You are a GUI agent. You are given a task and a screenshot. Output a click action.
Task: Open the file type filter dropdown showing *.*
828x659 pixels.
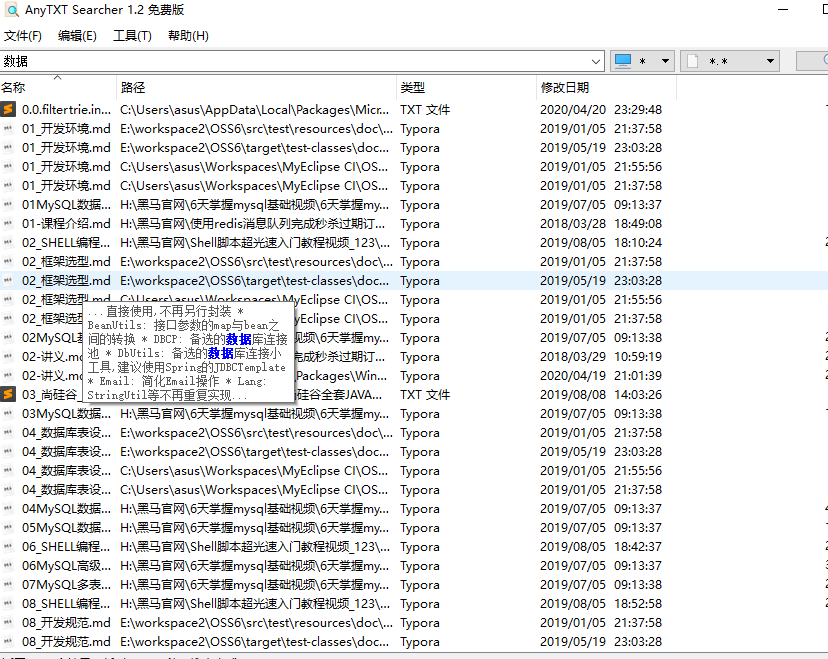[731, 61]
